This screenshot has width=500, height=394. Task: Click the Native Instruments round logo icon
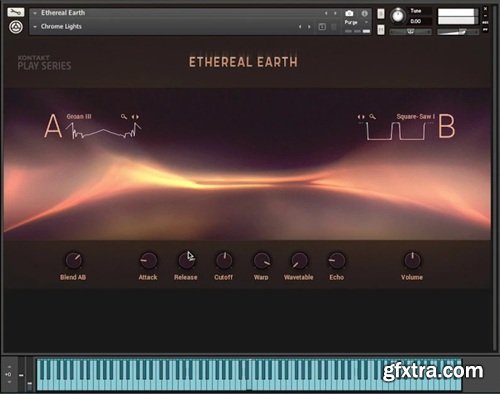click(16, 27)
